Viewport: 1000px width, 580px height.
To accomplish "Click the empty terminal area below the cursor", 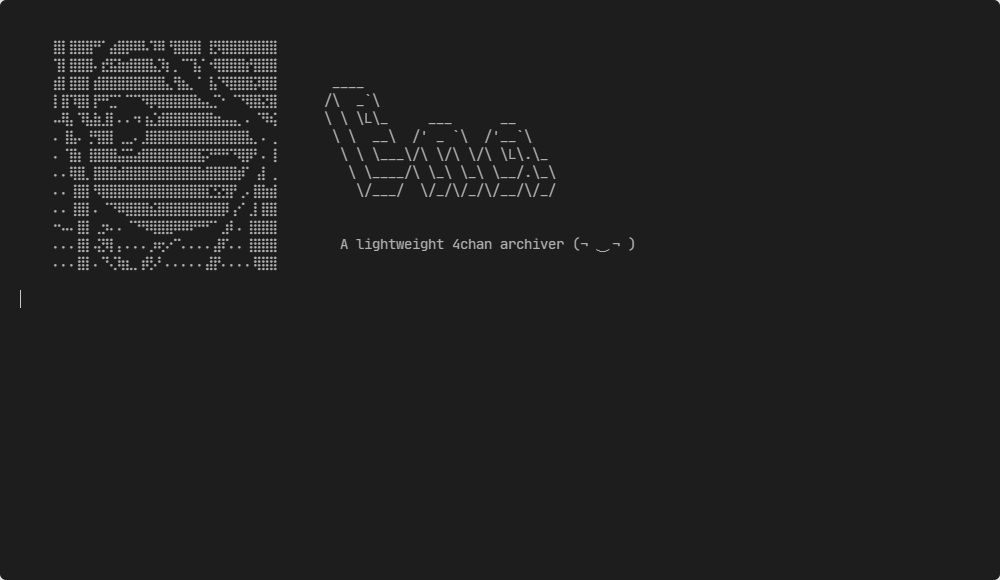I will [500, 440].
